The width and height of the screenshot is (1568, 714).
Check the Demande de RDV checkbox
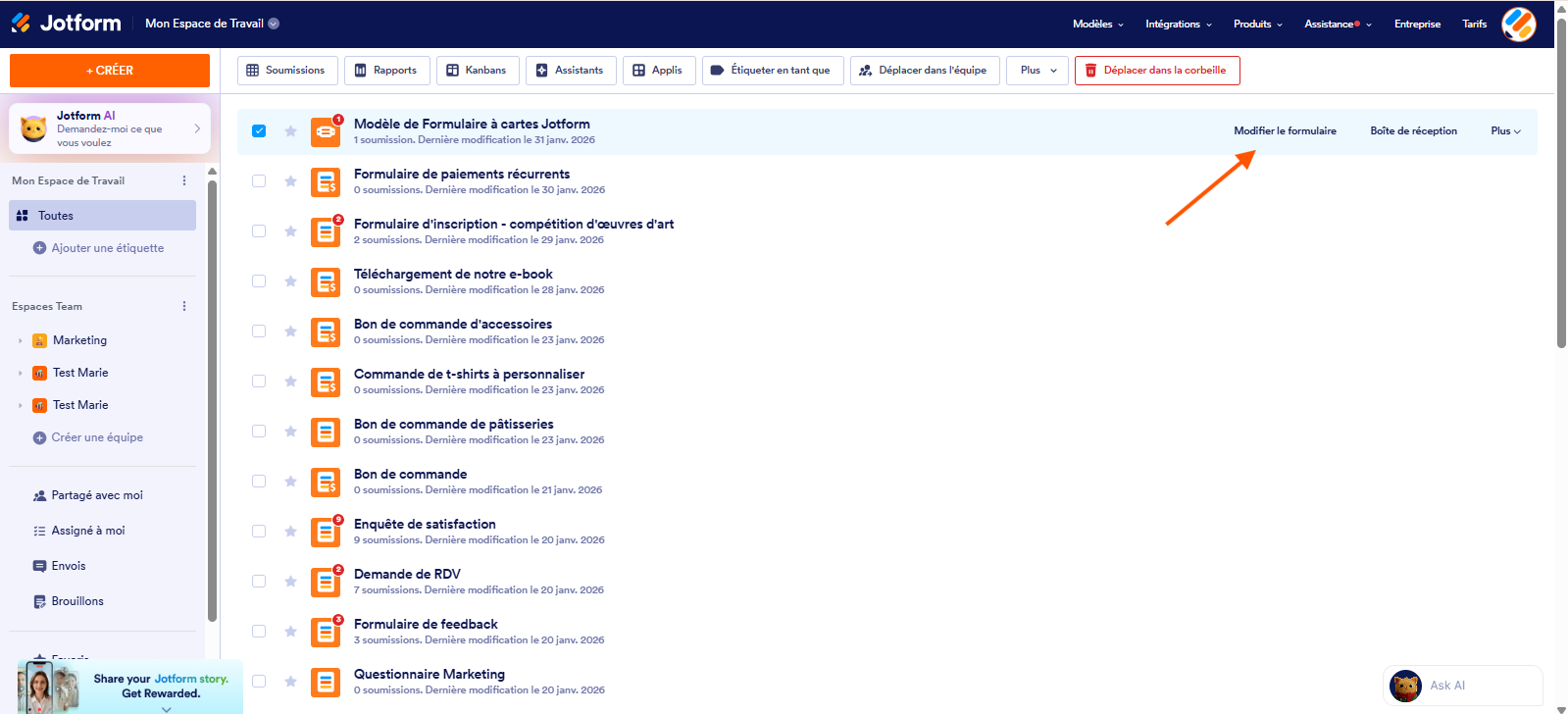pos(259,581)
